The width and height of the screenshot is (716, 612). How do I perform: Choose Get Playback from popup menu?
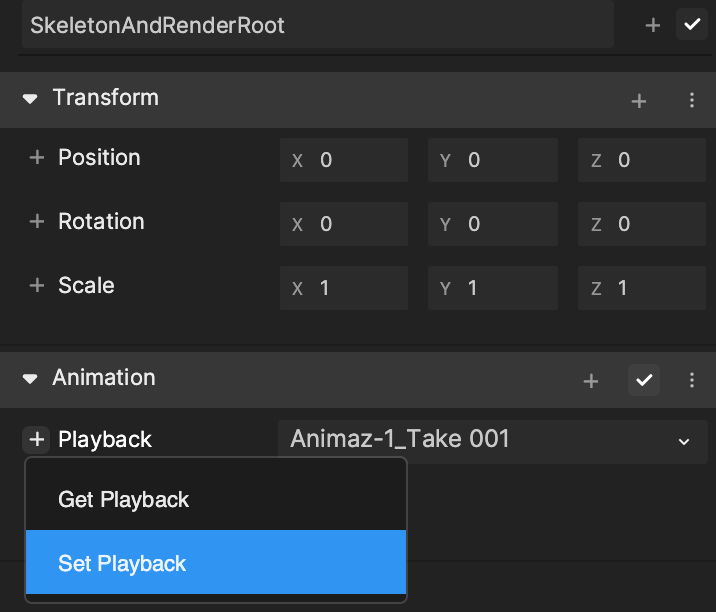tap(216, 499)
